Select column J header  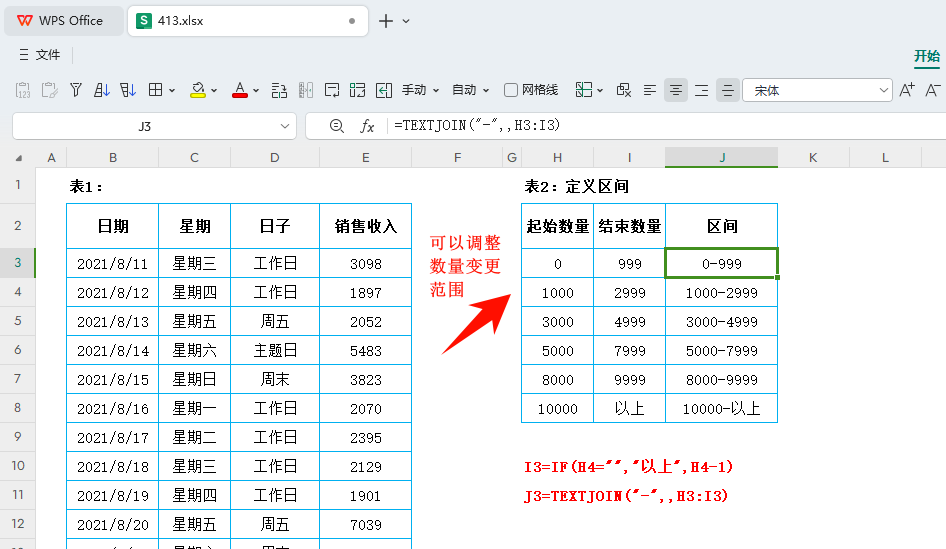tap(722, 157)
